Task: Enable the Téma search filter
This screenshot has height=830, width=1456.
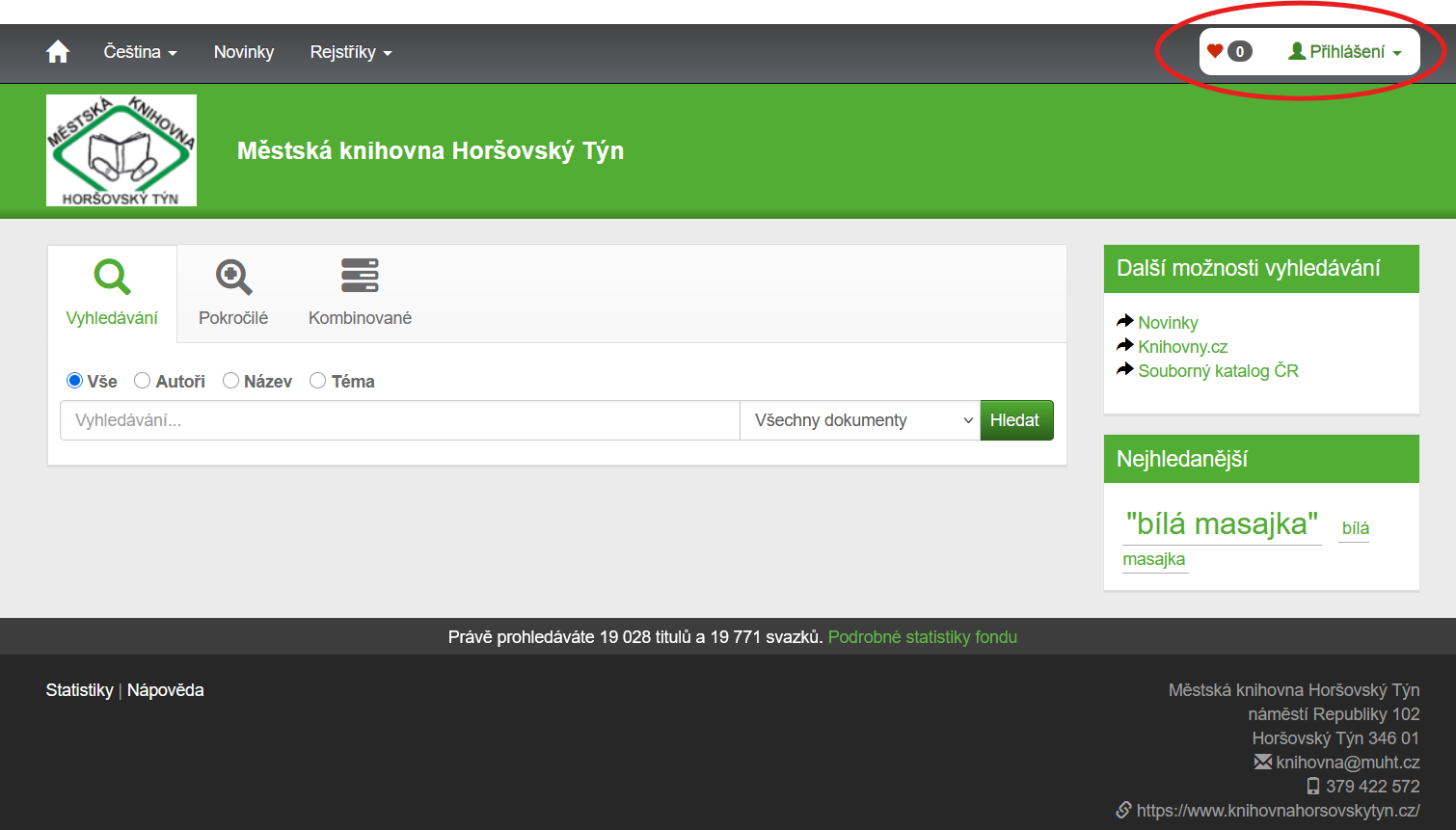Action: (318, 381)
